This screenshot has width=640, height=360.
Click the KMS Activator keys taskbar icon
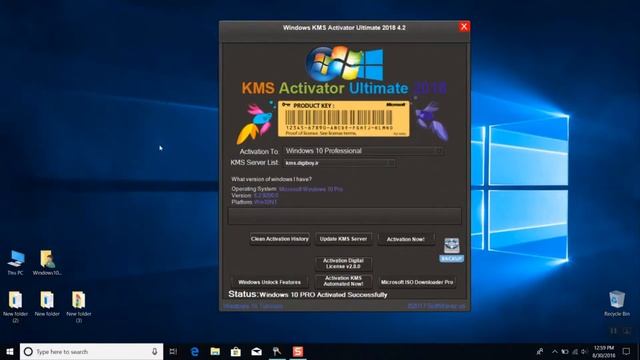click(277, 351)
